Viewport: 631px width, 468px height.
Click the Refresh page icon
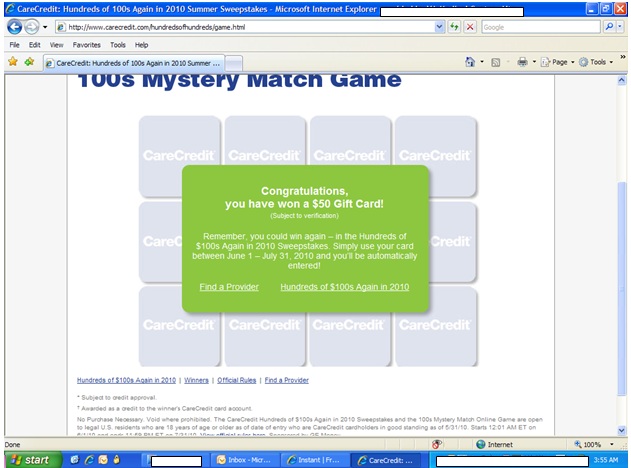(455, 27)
